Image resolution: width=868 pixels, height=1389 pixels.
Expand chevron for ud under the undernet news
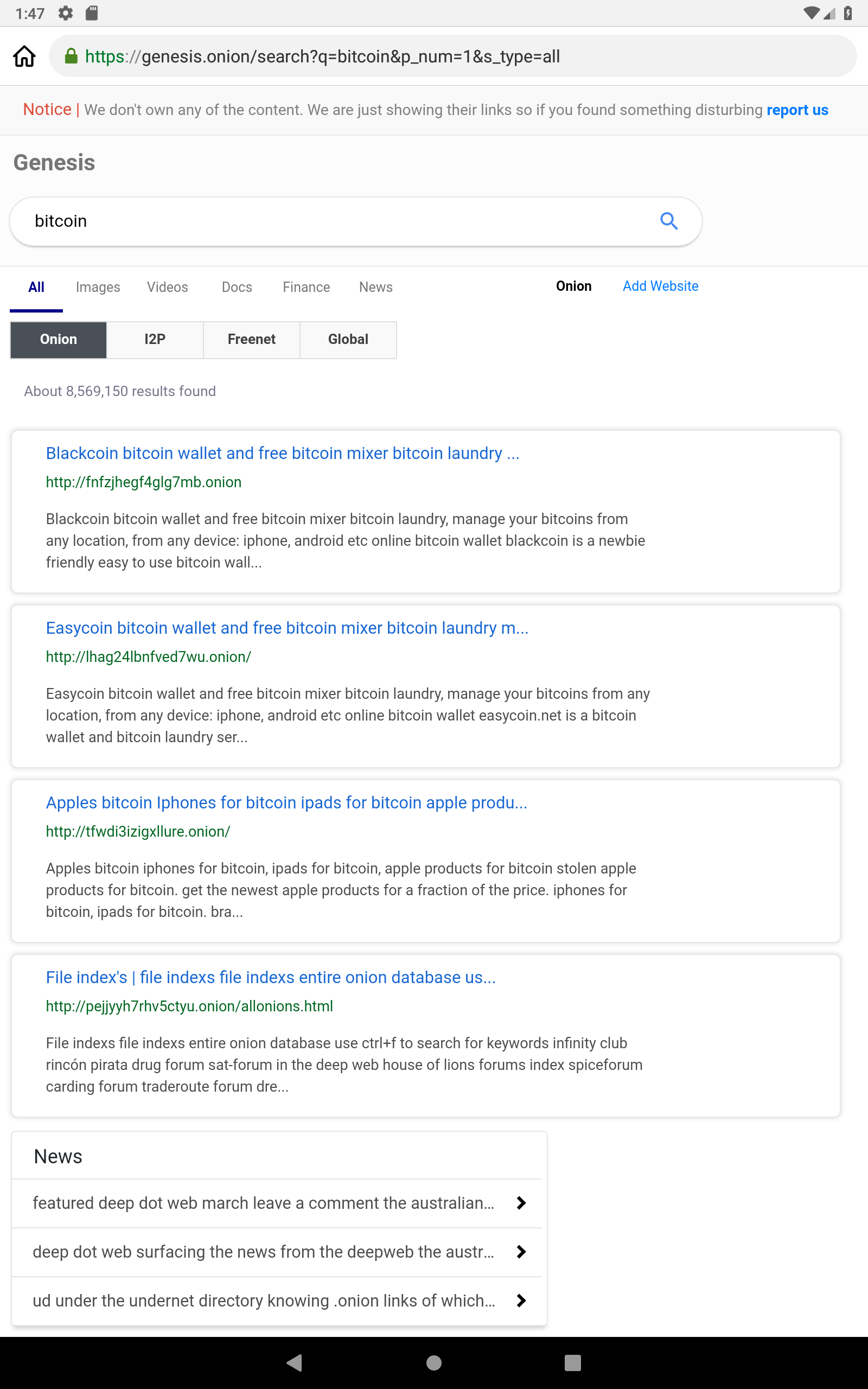(x=521, y=1301)
